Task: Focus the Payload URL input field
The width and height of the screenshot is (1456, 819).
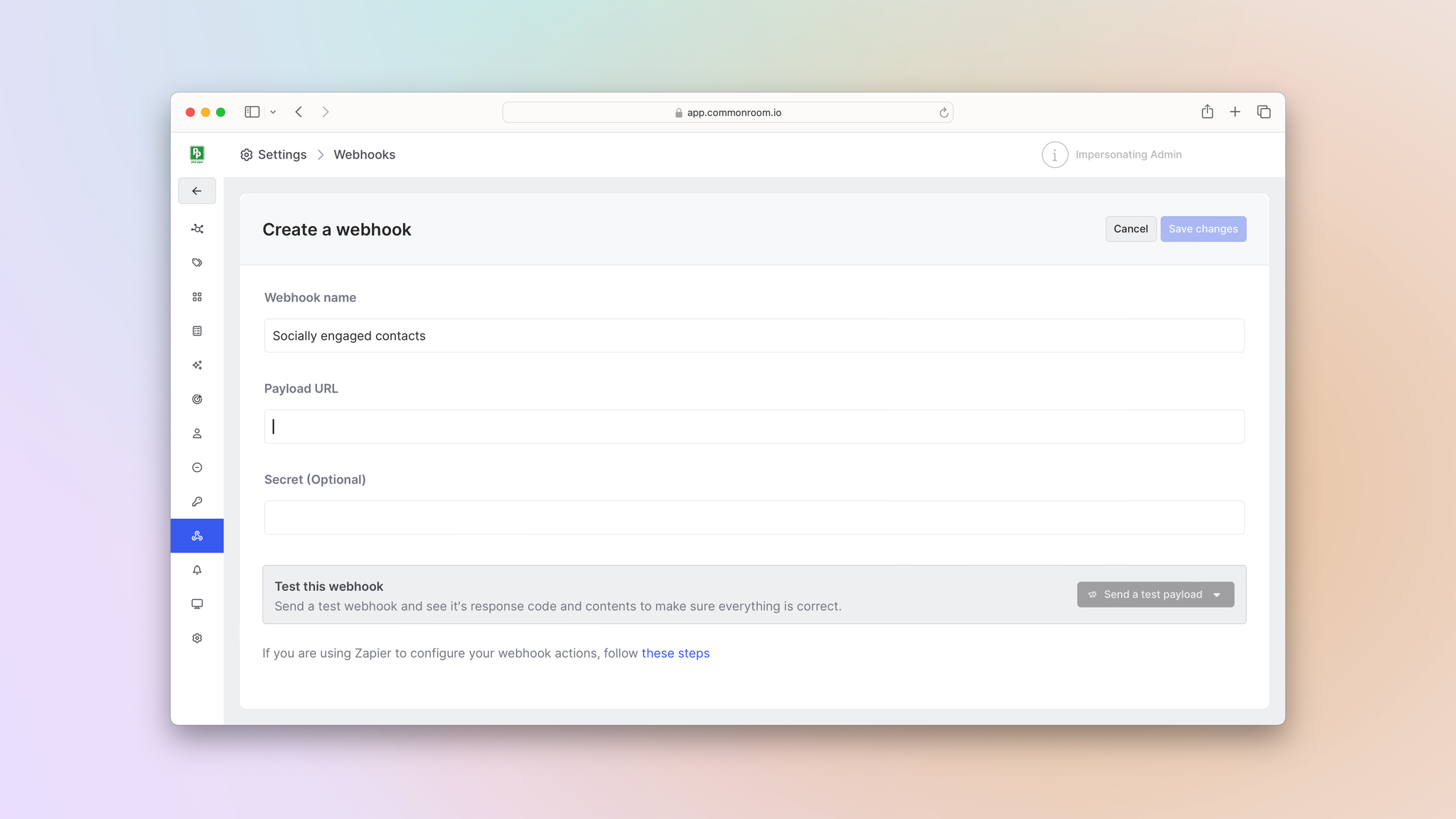Action: pyautogui.click(x=754, y=427)
